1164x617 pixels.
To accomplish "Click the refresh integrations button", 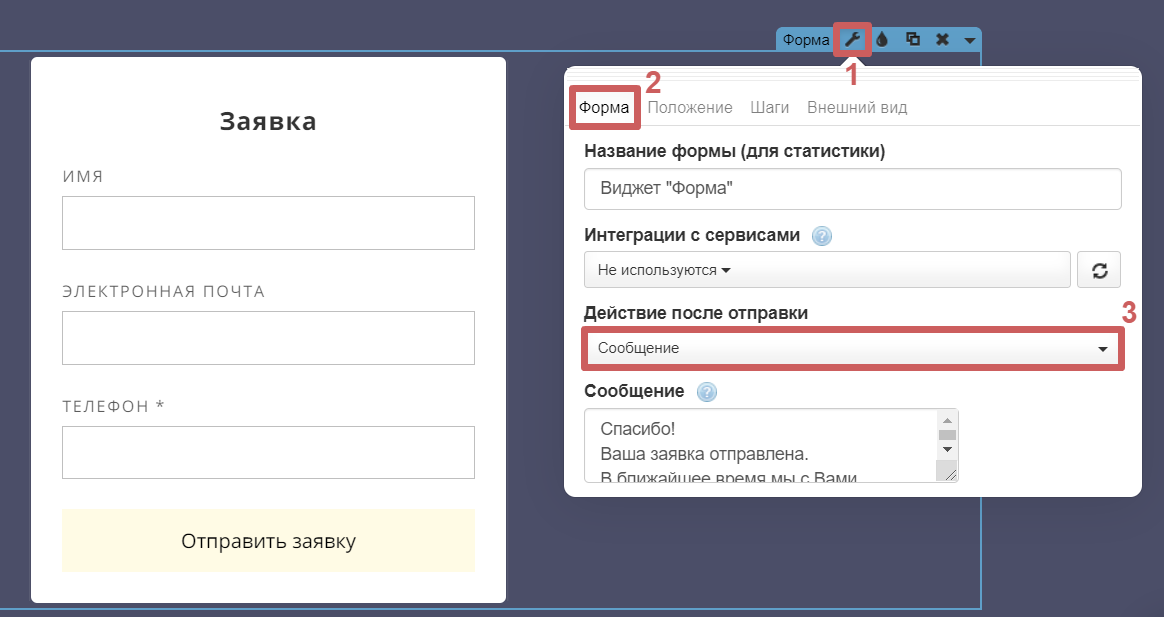I will [x=1098, y=270].
